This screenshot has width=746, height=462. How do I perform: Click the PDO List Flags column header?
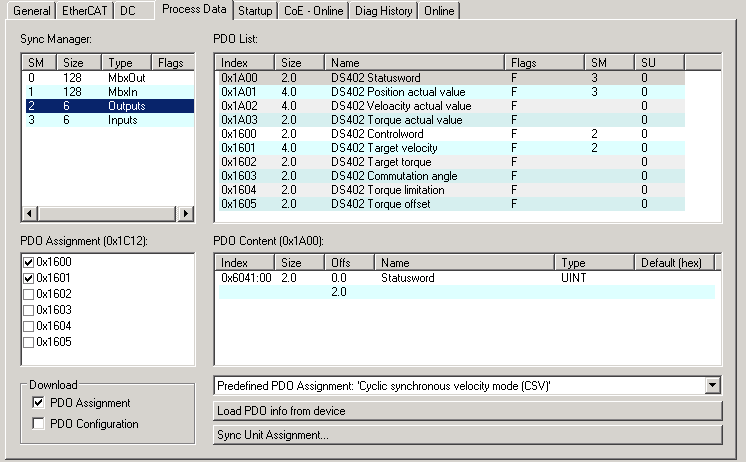545,62
